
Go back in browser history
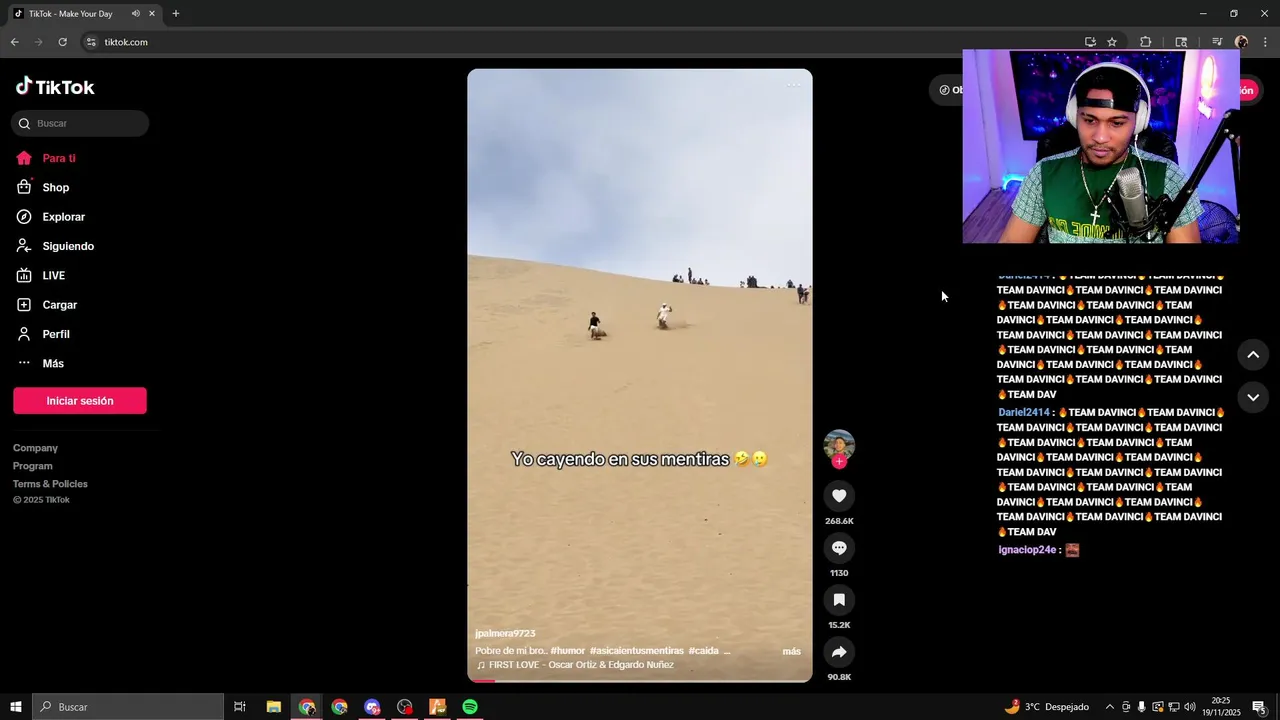tap(14, 42)
